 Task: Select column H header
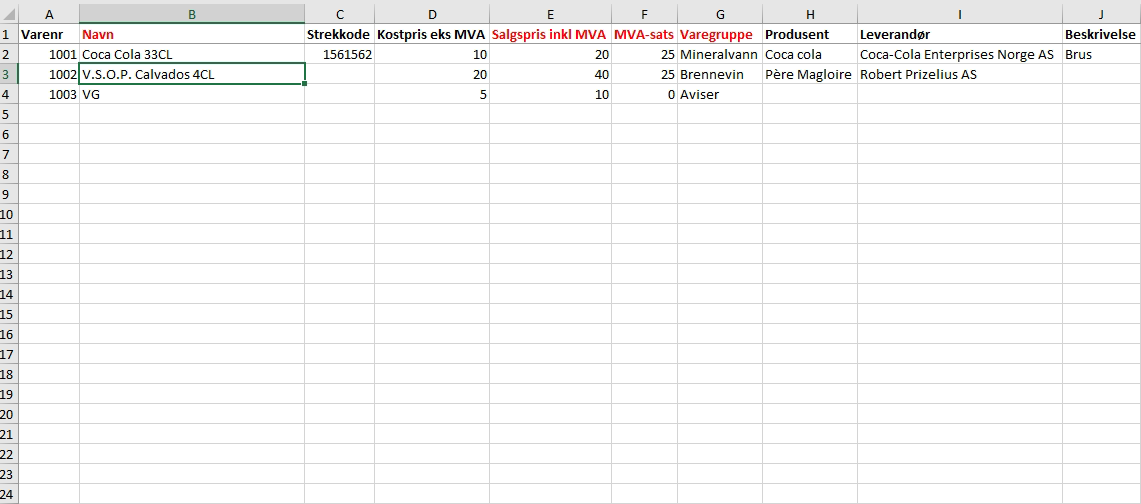coord(810,14)
